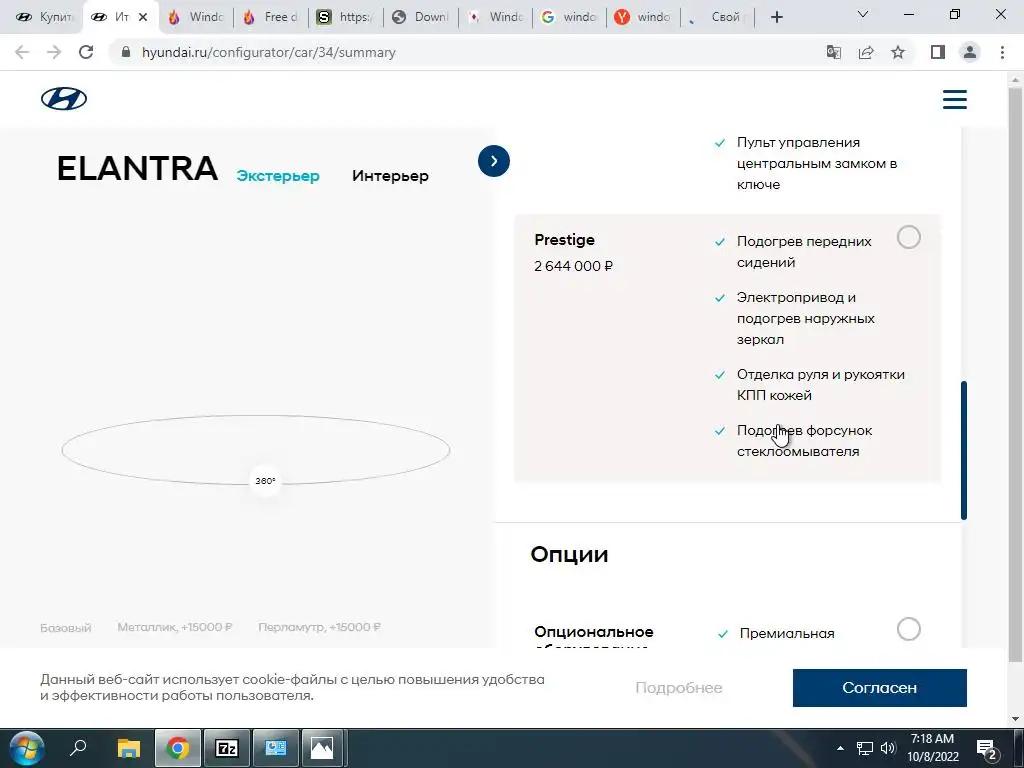This screenshot has width=1024, height=768.
Task: Close the active Hyundai tab
Action: point(143,17)
